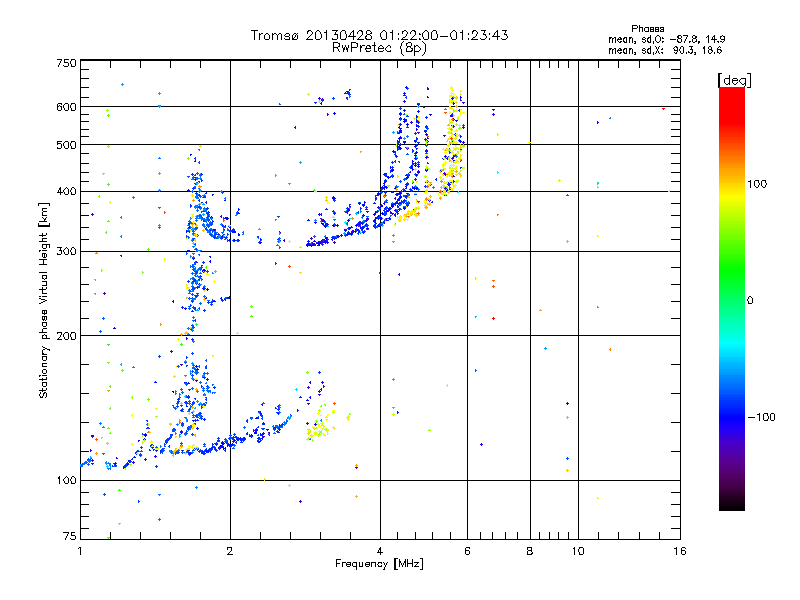800x600 pixels.
Task: Click the 'Phases' statistics heading
Action: tap(647, 29)
